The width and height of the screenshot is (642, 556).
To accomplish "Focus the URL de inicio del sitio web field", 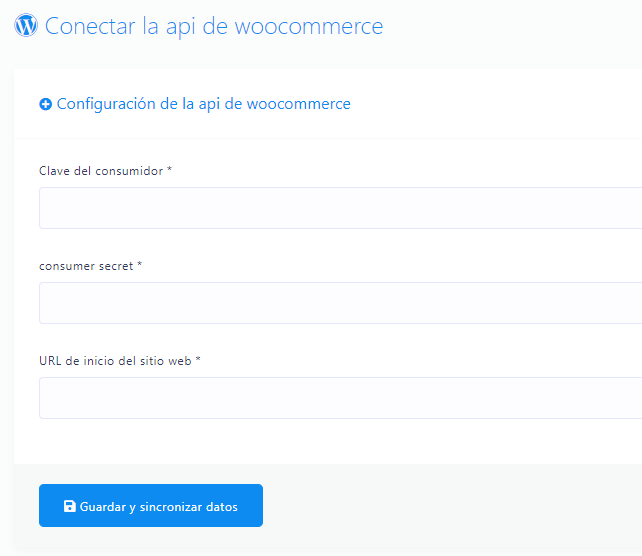I will pos(340,398).
